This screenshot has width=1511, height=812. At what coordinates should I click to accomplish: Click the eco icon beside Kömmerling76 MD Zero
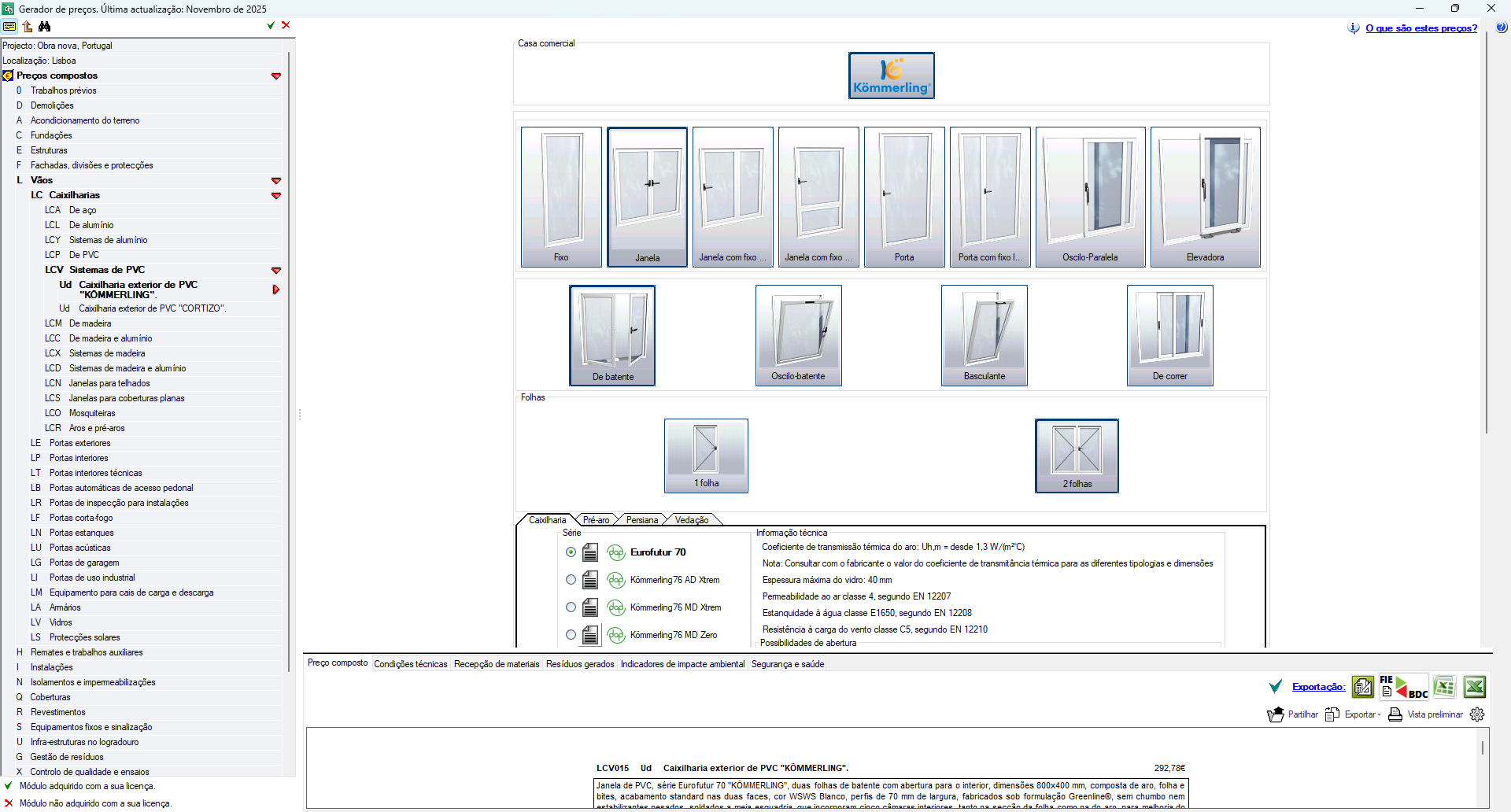[616, 635]
